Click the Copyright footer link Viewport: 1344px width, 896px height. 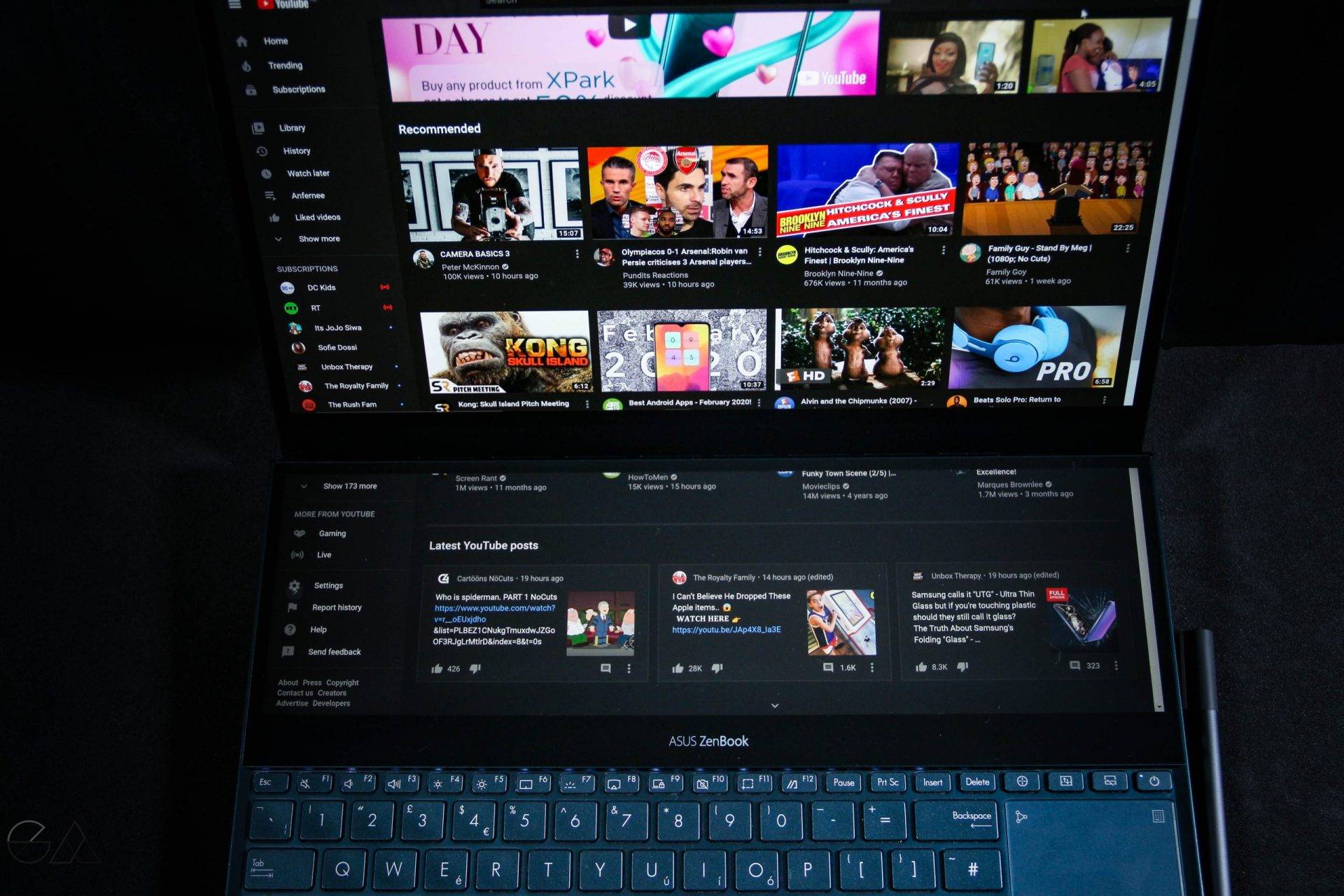pyautogui.click(x=342, y=682)
